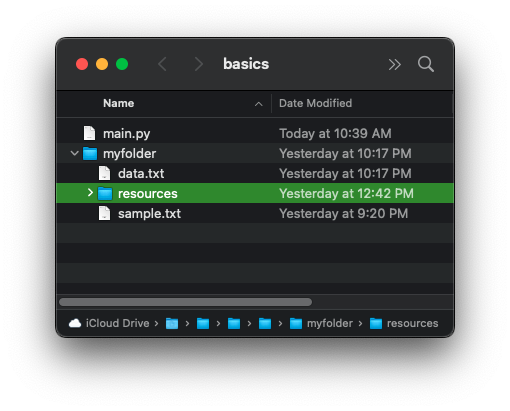
Task: Sort by Date Modified column header
Action: [x=315, y=103]
